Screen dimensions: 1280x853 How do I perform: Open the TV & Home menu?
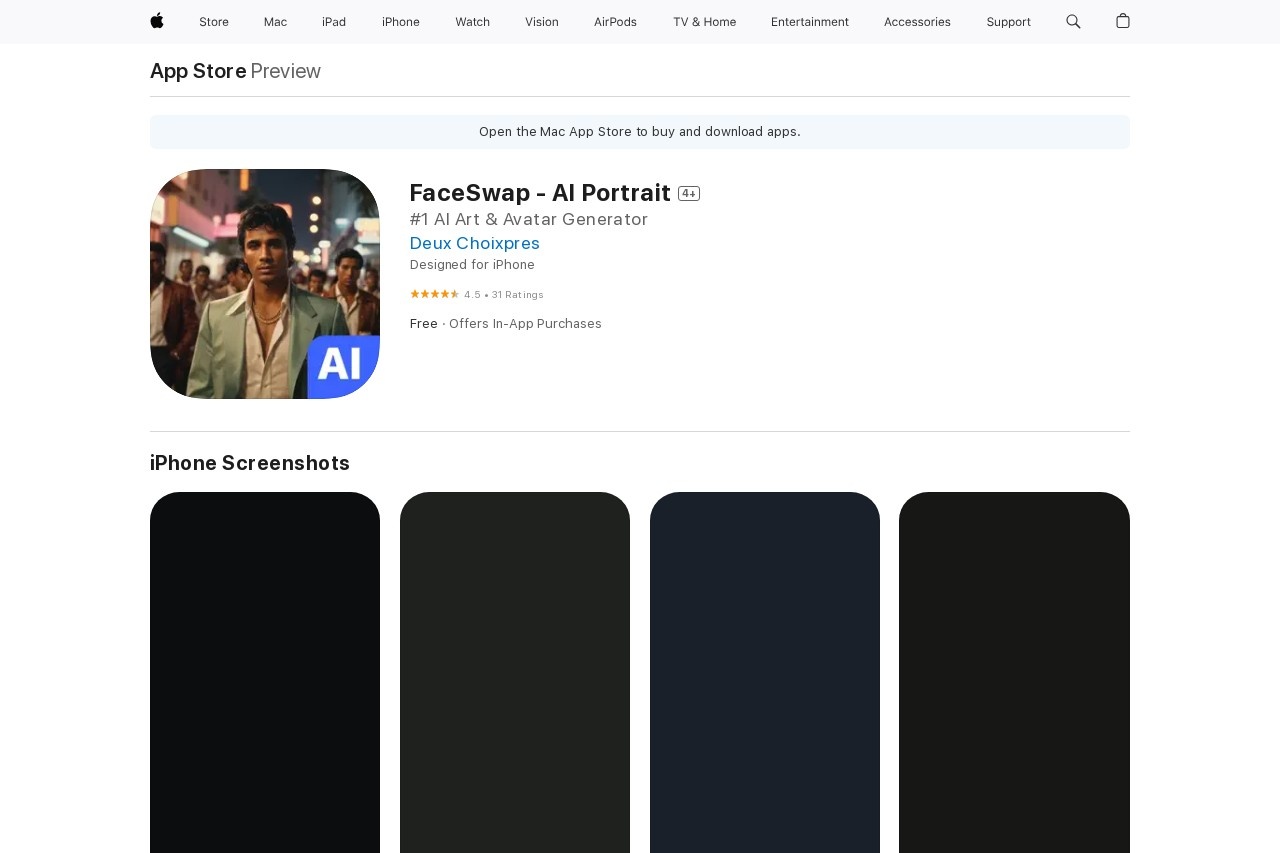tap(704, 22)
